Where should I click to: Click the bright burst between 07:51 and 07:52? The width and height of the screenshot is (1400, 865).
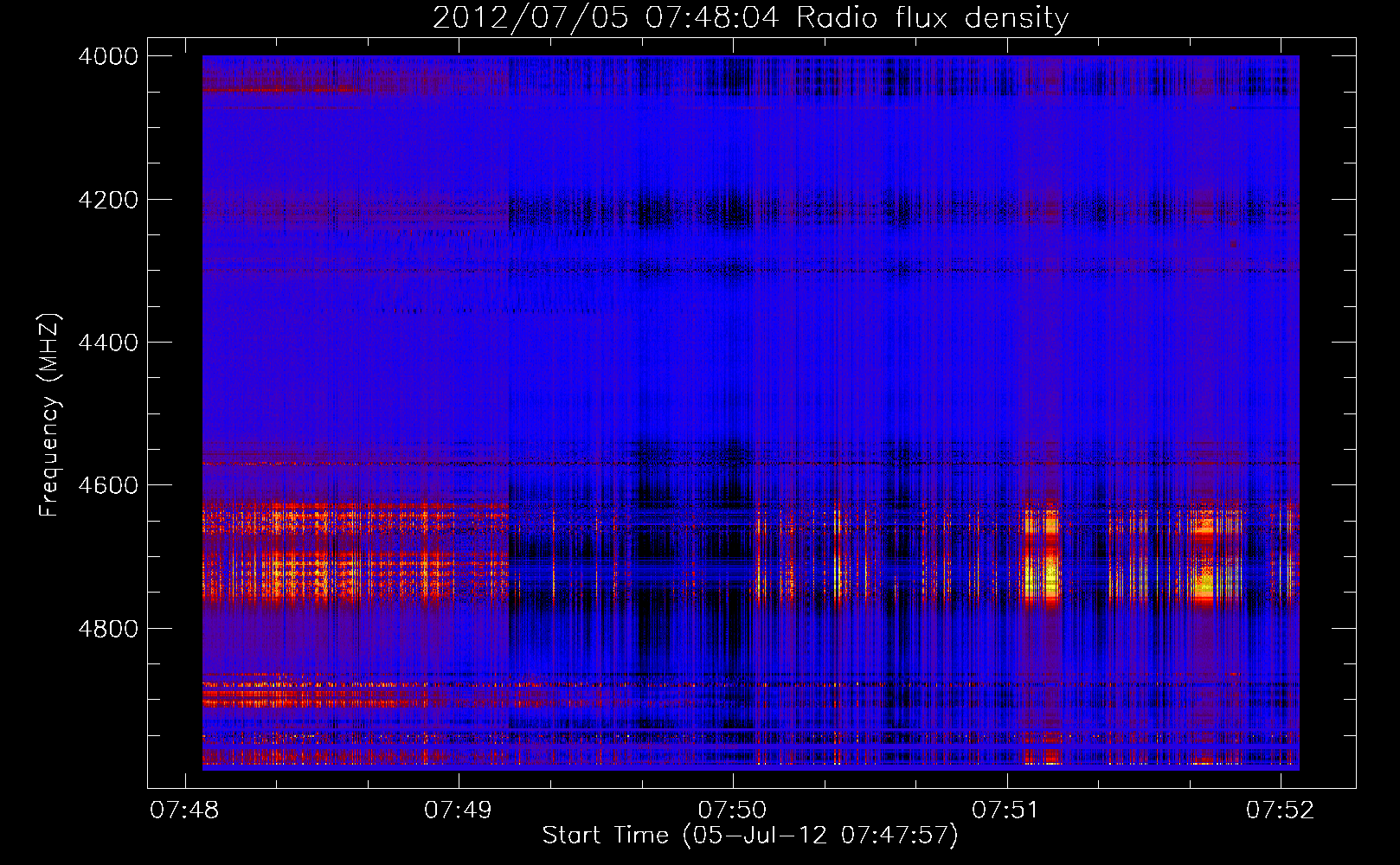click(1204, 558)
